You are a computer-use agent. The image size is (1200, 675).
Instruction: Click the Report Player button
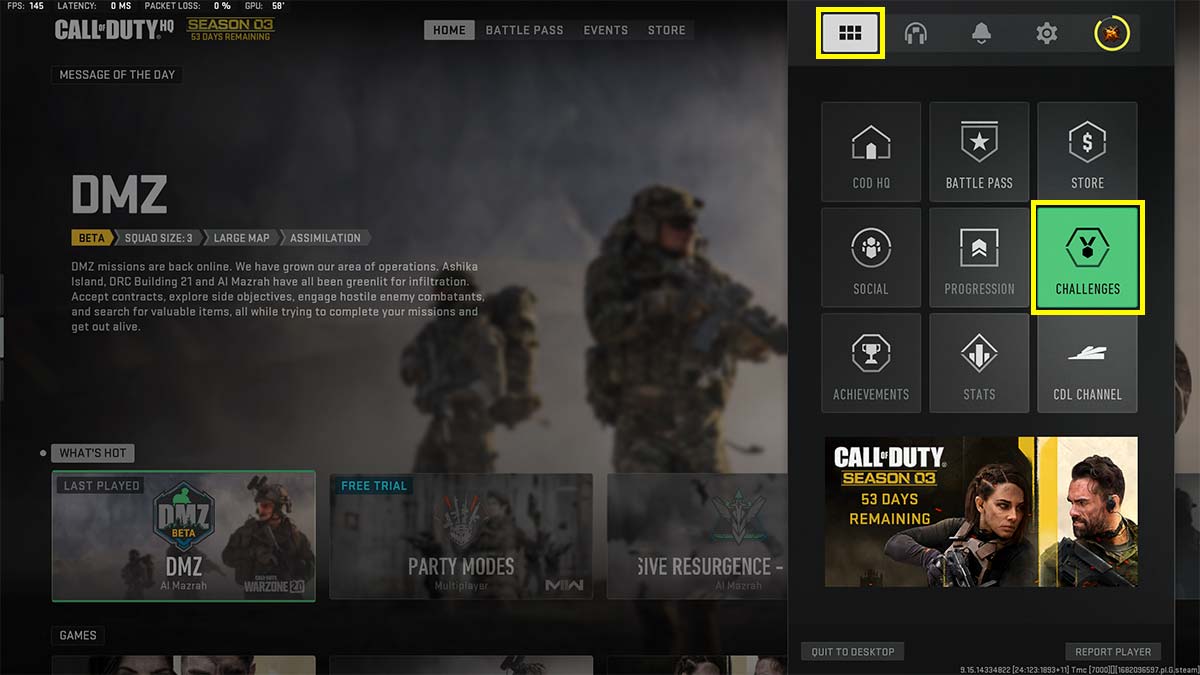(x=1112, y=651)
